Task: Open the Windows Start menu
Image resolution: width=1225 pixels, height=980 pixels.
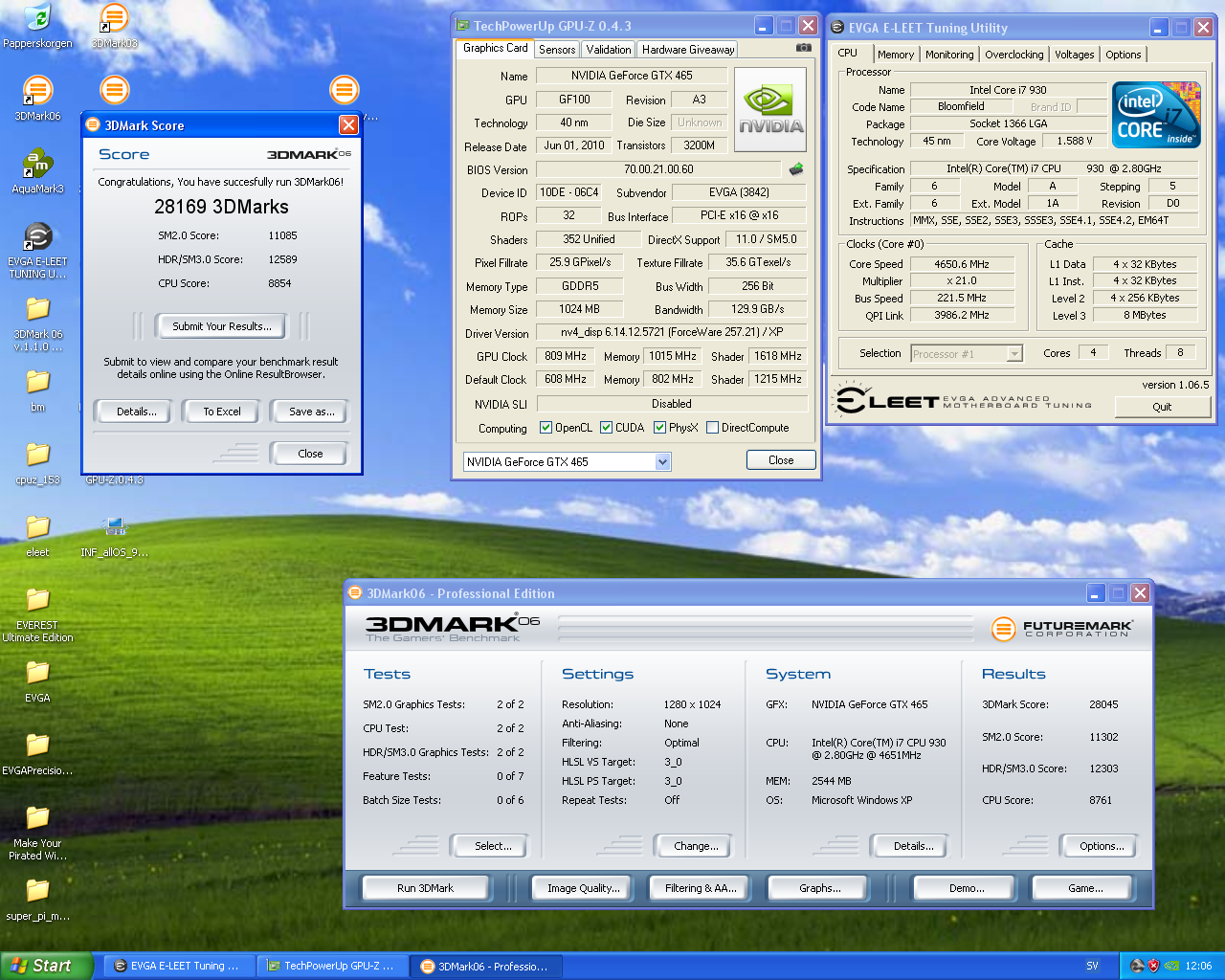Action: pyautogui.click(x=46, y=966)
